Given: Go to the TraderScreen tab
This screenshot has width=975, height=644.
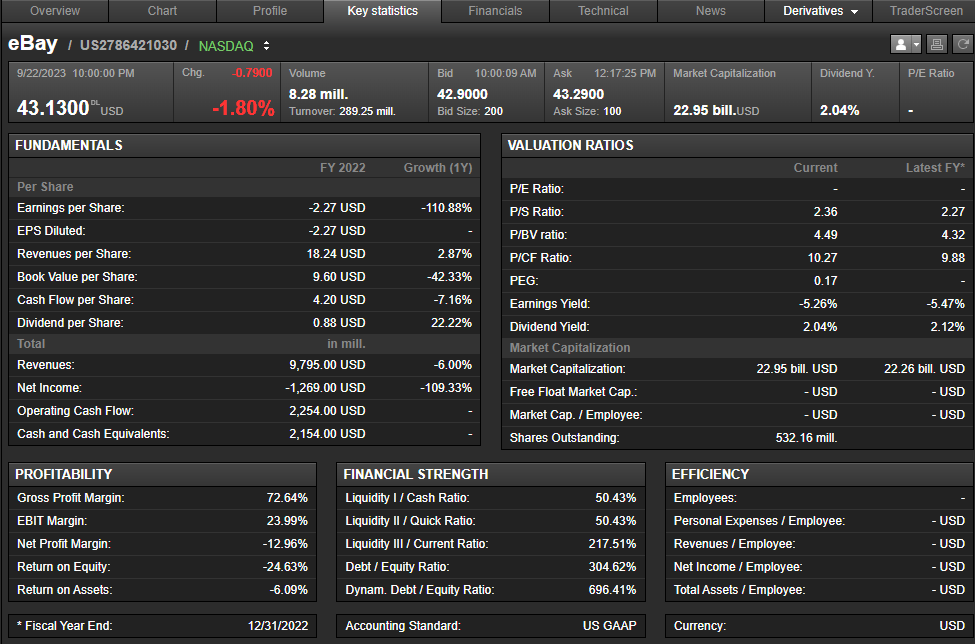Looking at the screenshot, I should 926,11.
